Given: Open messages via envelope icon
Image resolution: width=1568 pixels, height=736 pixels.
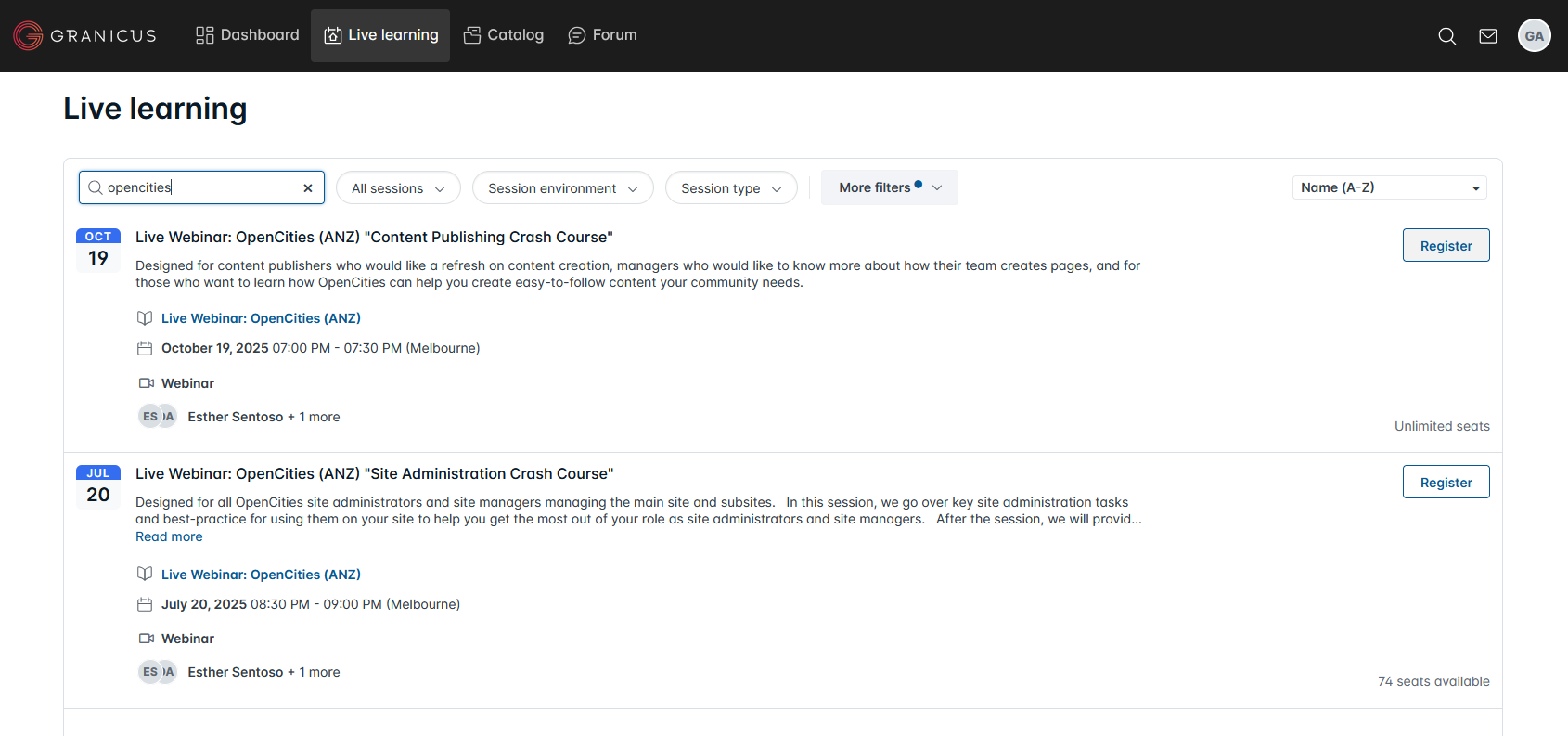Looking at the screenshot, I should point(1488,36).
